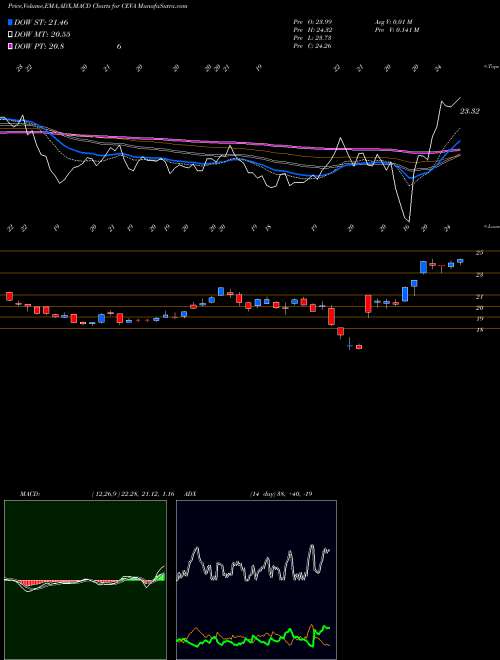Click the 23.32 price label on the EMA chart

(x=469, y=112)
